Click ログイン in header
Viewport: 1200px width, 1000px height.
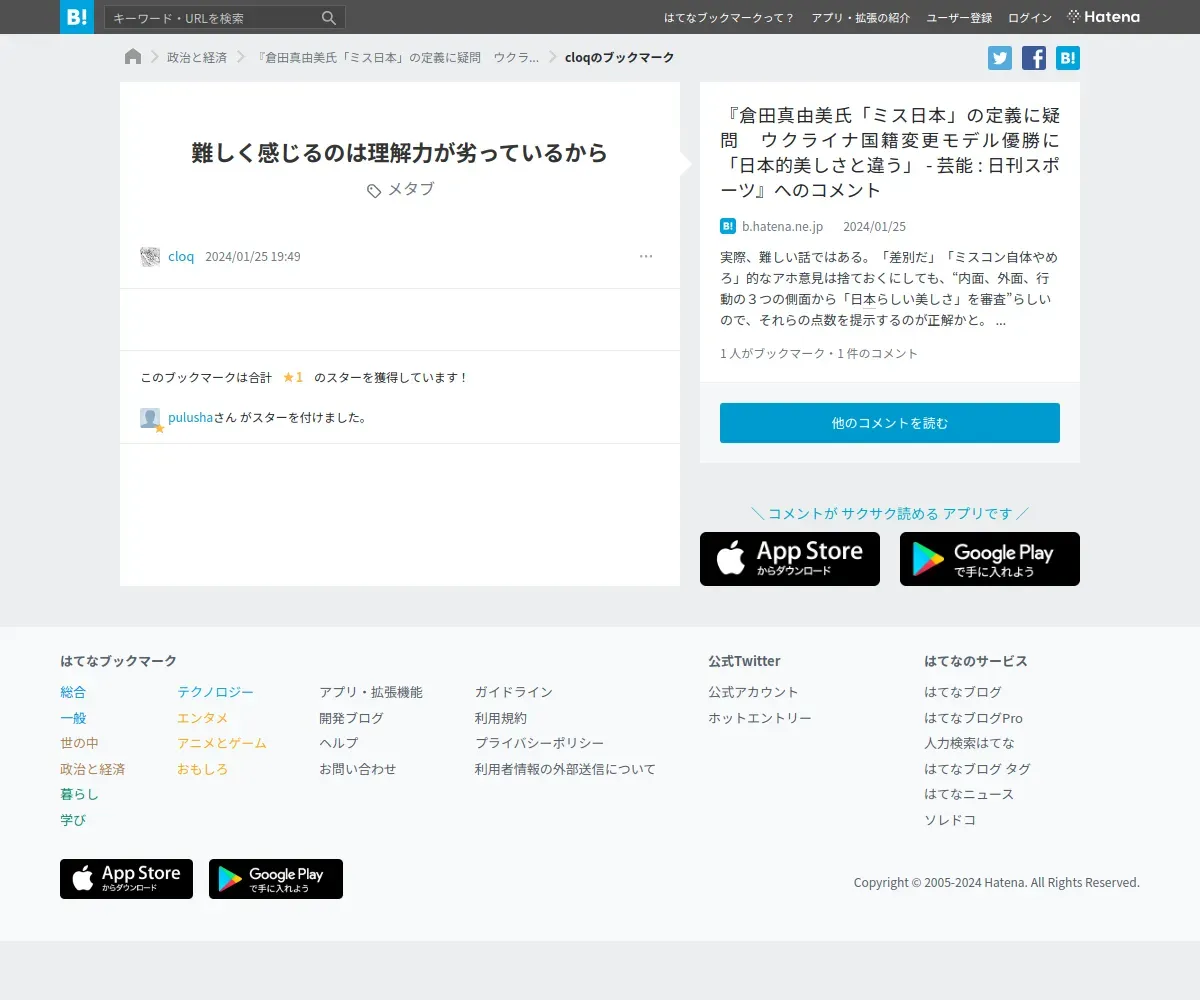(1030, 18)
